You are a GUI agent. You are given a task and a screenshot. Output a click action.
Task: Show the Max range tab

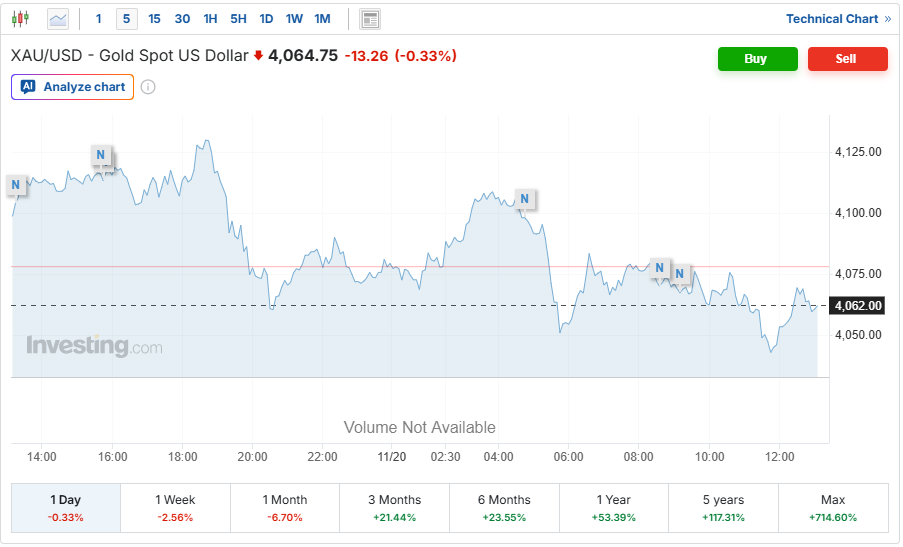tap(833, 508)
